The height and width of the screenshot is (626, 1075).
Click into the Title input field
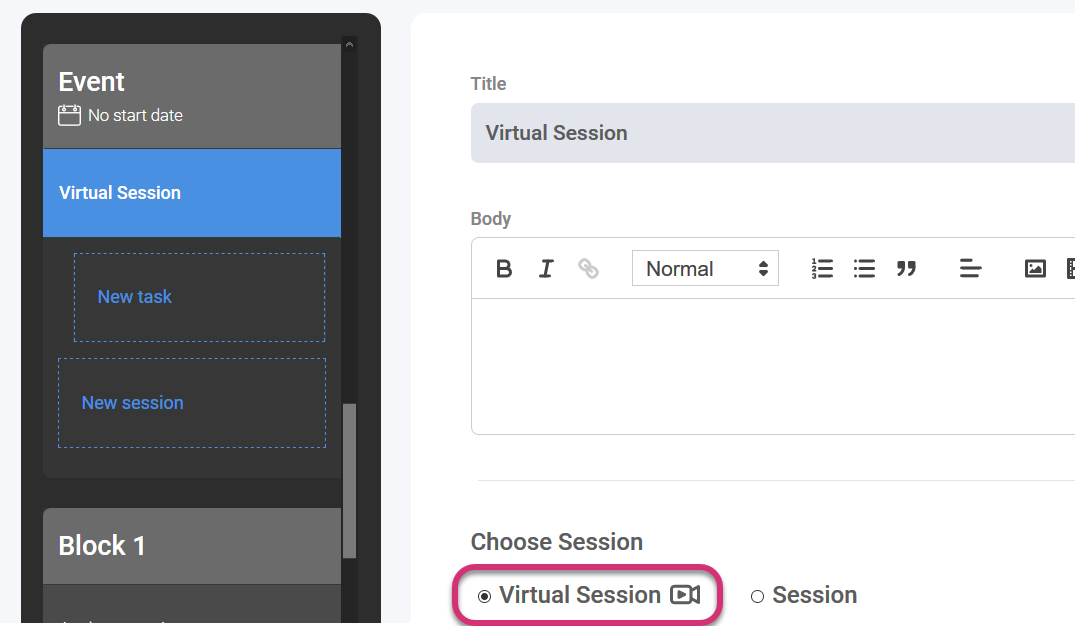click(x=770, y=133)
